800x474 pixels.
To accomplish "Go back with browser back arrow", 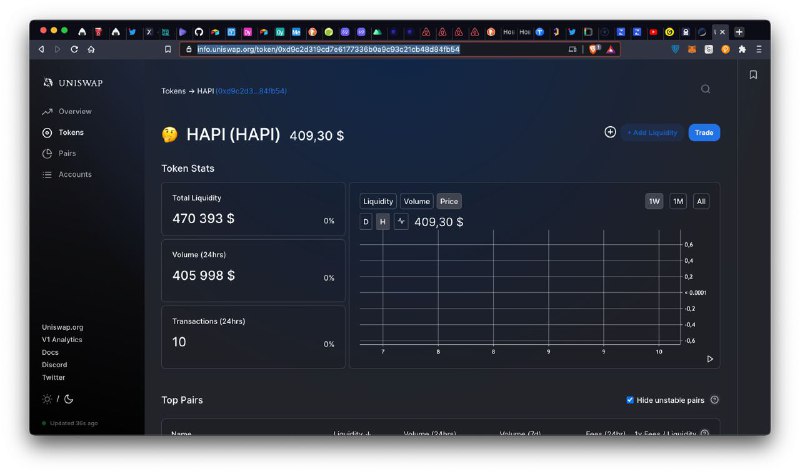I will (41, 49).
